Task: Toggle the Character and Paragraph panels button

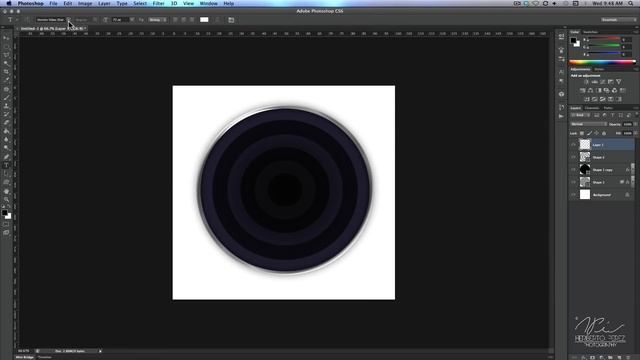Action: (x=231, y=20)
